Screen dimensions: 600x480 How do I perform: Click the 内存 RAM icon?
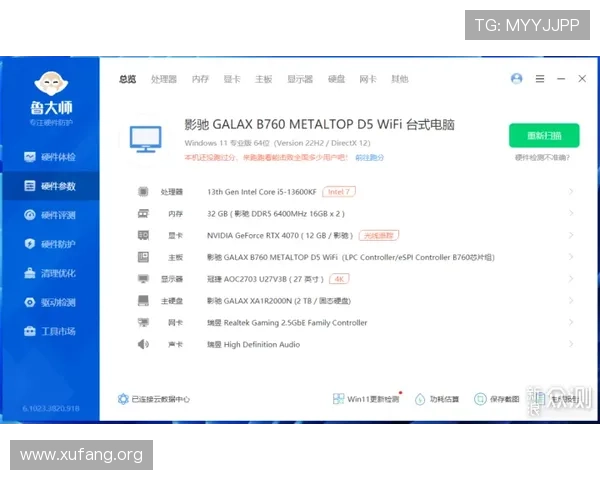pos(143,214)
